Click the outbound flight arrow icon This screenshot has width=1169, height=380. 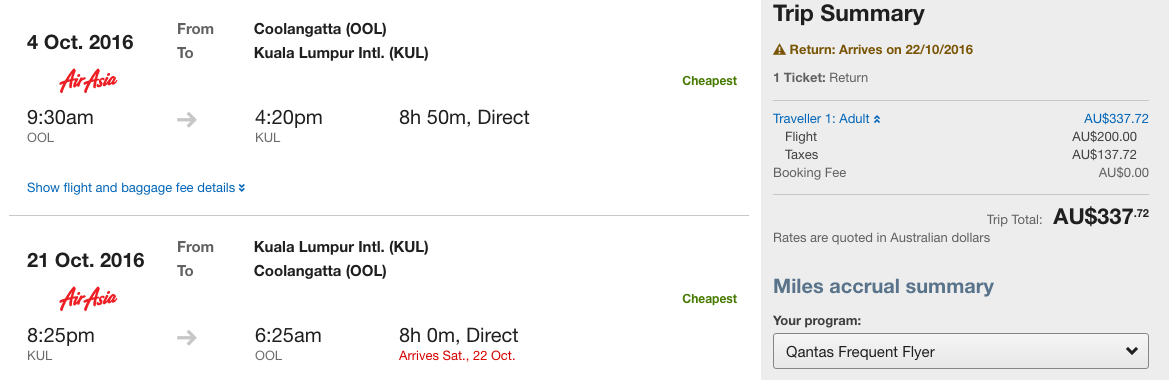tap(187, 119)
